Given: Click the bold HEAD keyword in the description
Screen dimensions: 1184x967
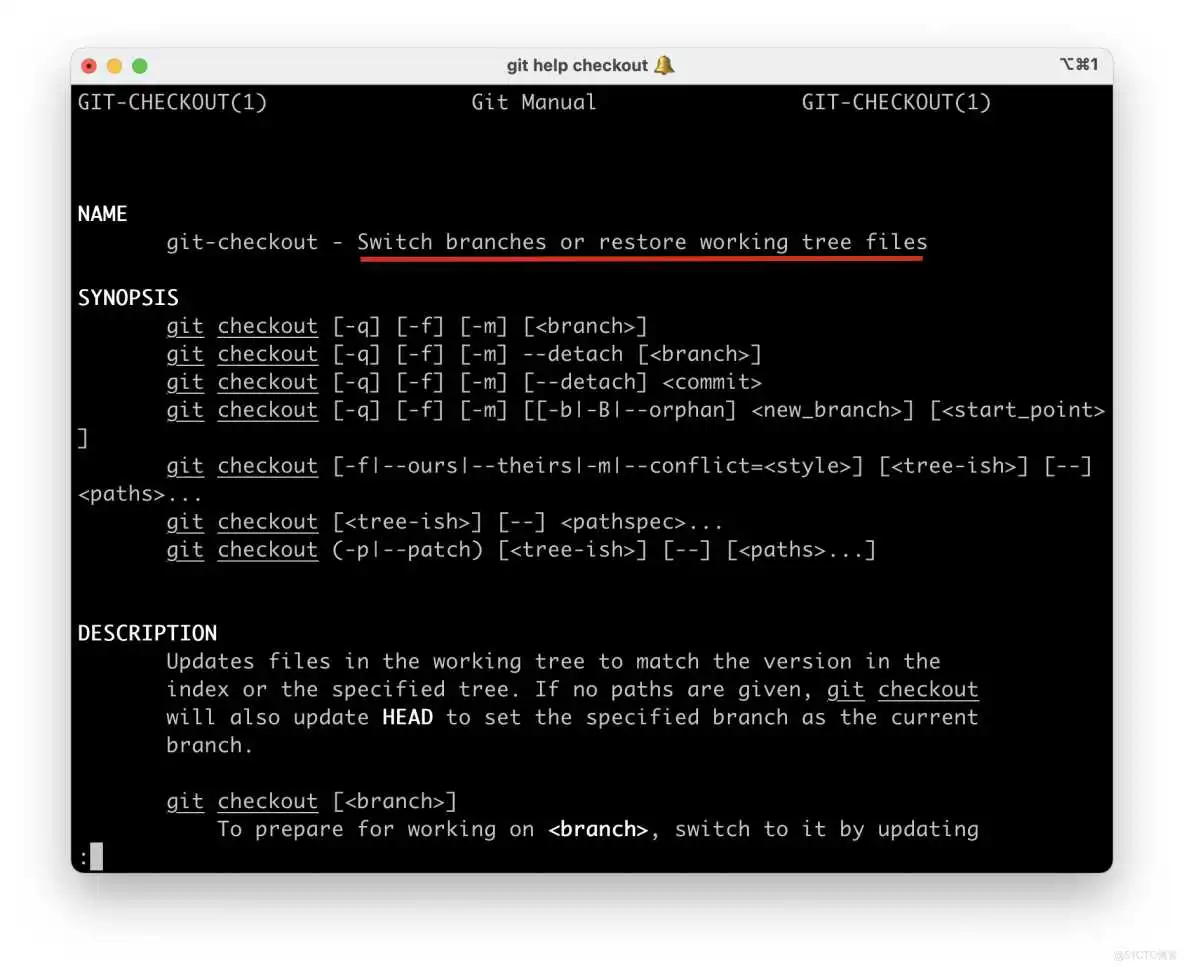Looking at the screenshot, I should [x=408, y=717].
